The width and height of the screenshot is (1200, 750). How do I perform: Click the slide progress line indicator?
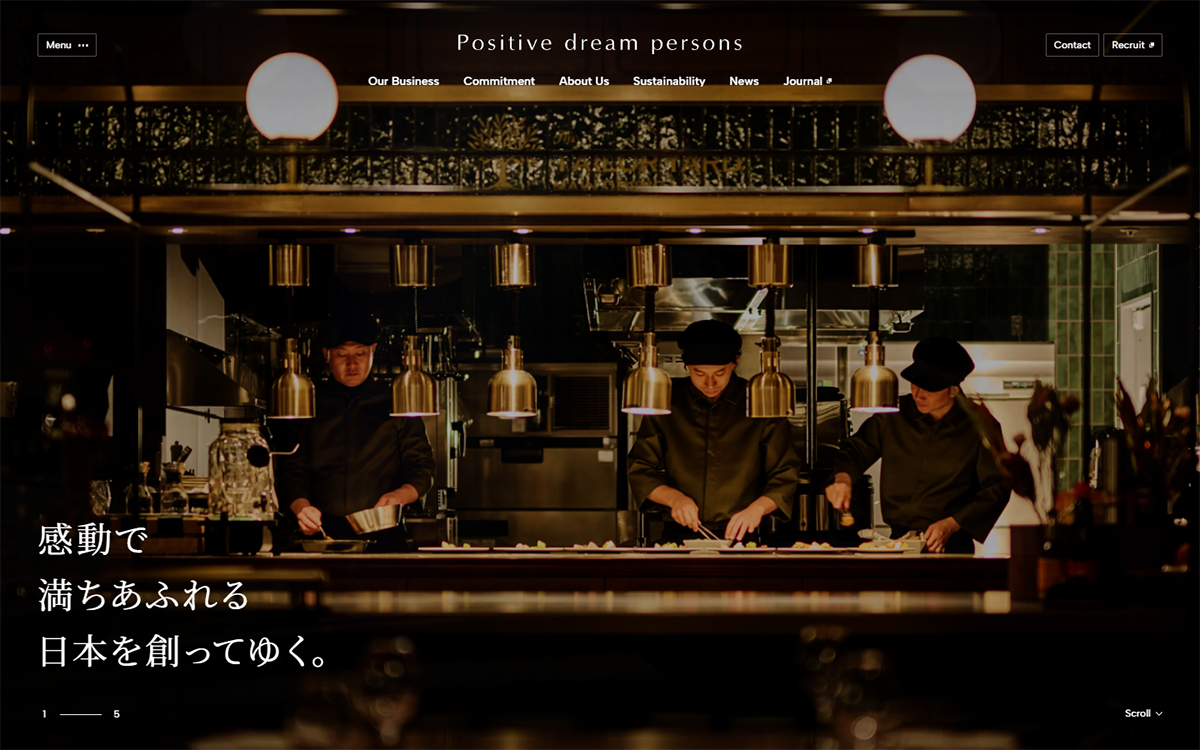coord(81,714)
